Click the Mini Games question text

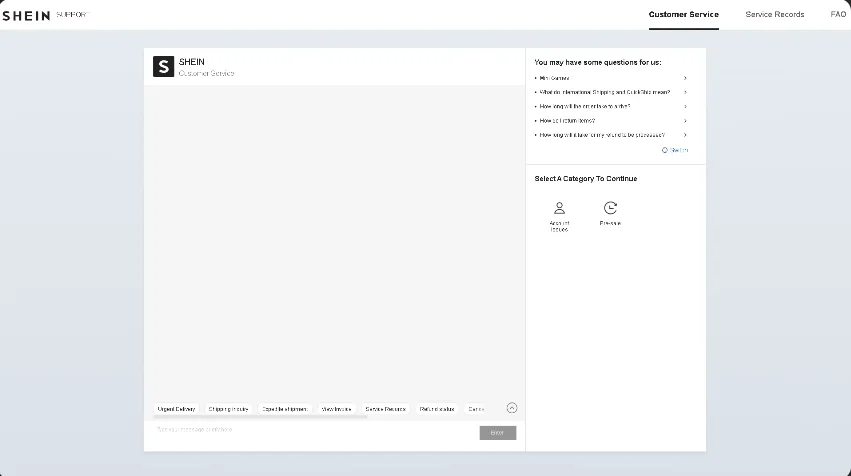pyautogui.click(x=554, y=78)
